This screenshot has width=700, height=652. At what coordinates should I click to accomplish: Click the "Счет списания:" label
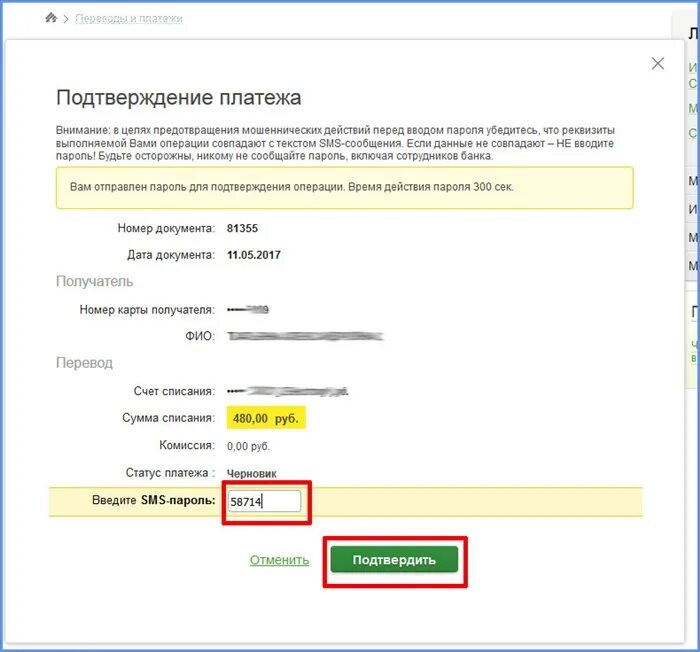(x=175, y=391)
